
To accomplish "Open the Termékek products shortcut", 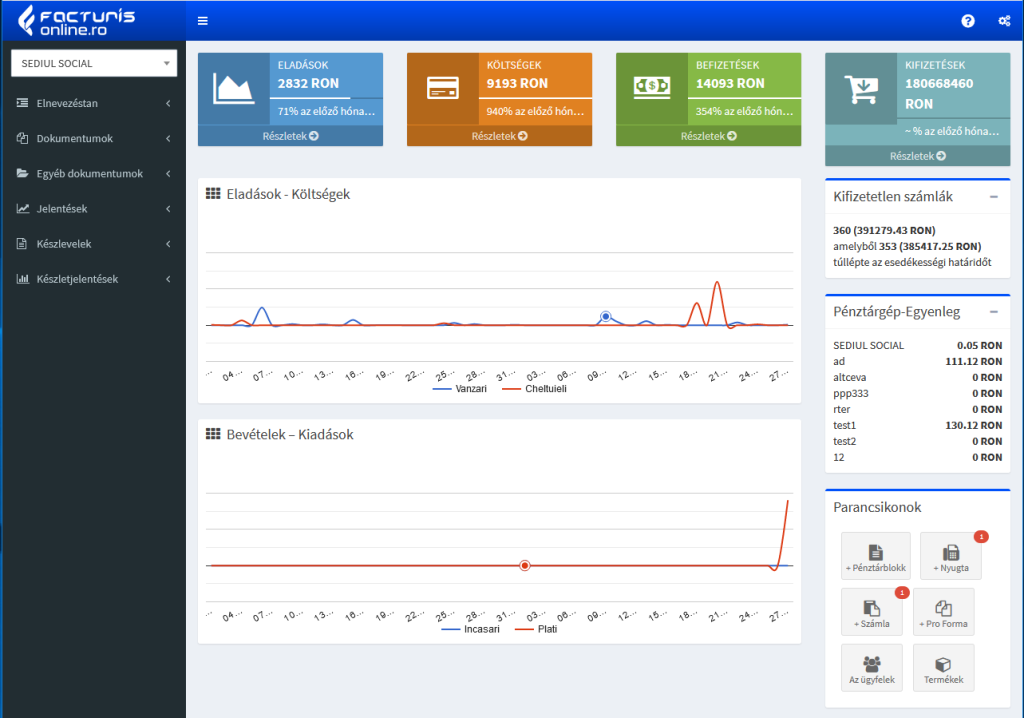I will click(944, 668).
